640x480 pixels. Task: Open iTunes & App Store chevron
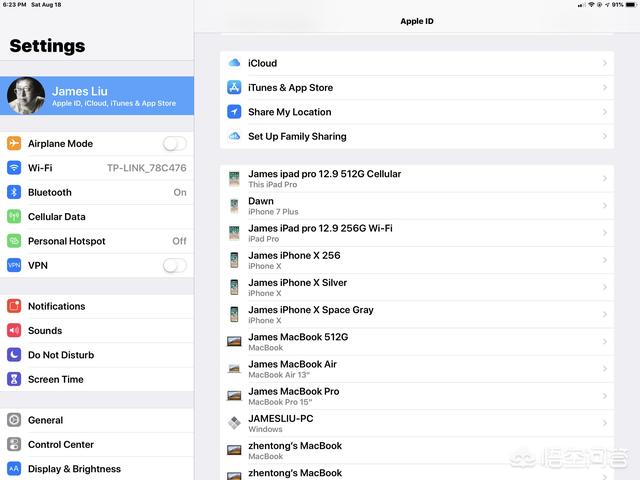click(x=605, y=87)
